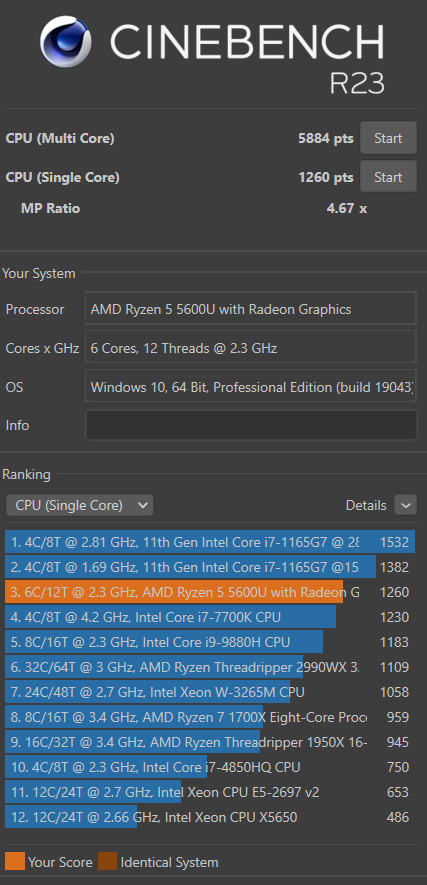The height and width of the screenshot is (885, 427).
Task: Select the highlighted Ryzen 5 5600U ranking entry
Action: pos(210,592)
